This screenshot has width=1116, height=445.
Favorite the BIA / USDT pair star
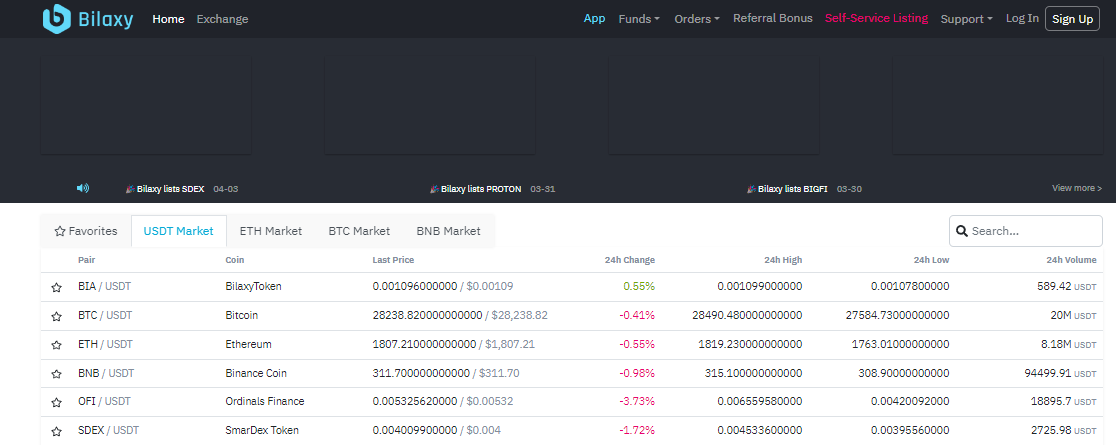pyautogui.click(x=57, y=287)
